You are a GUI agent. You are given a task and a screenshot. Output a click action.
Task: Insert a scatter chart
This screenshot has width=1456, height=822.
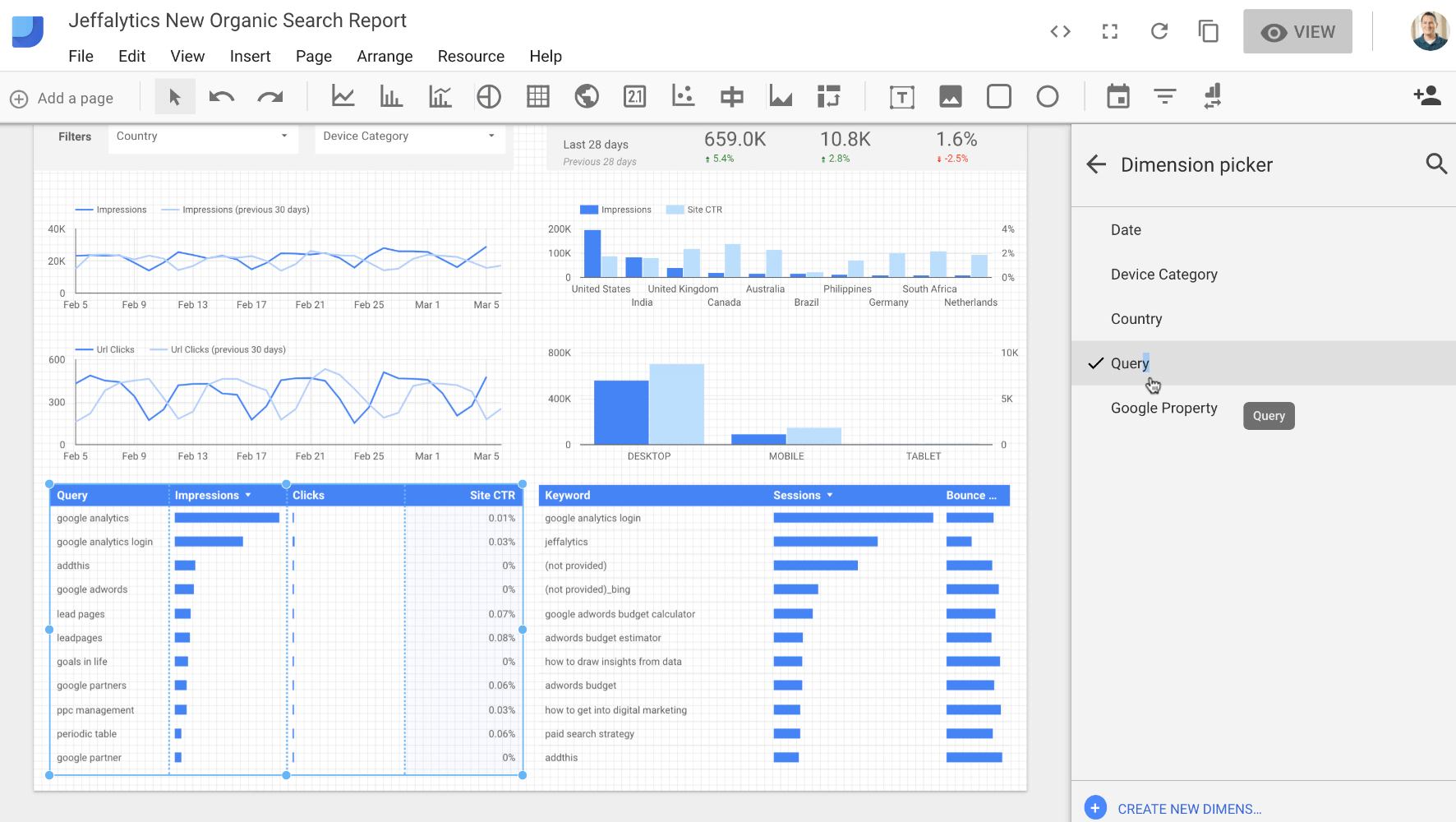click(684, 96)
